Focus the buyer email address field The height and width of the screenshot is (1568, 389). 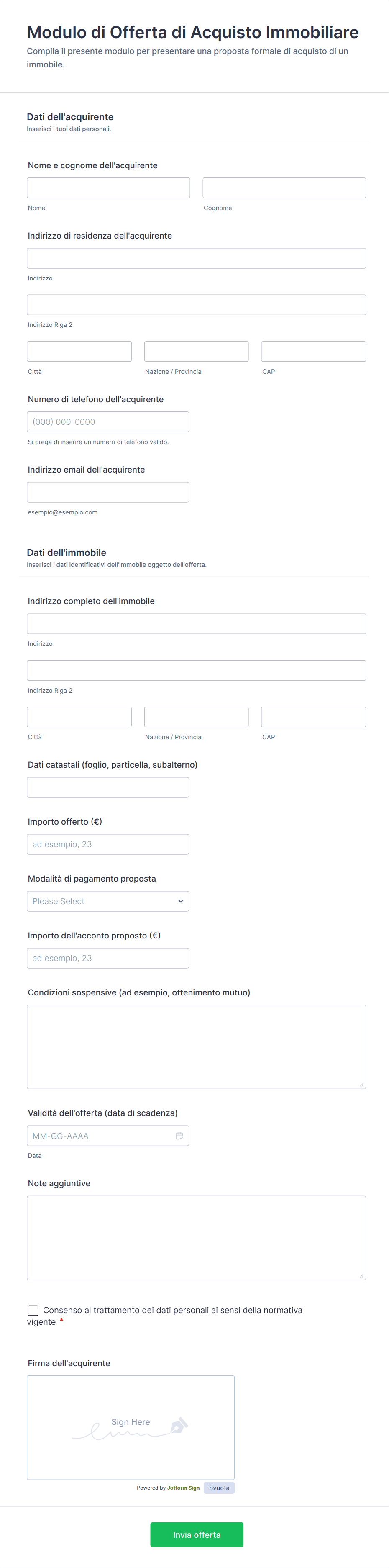(107, 492)
